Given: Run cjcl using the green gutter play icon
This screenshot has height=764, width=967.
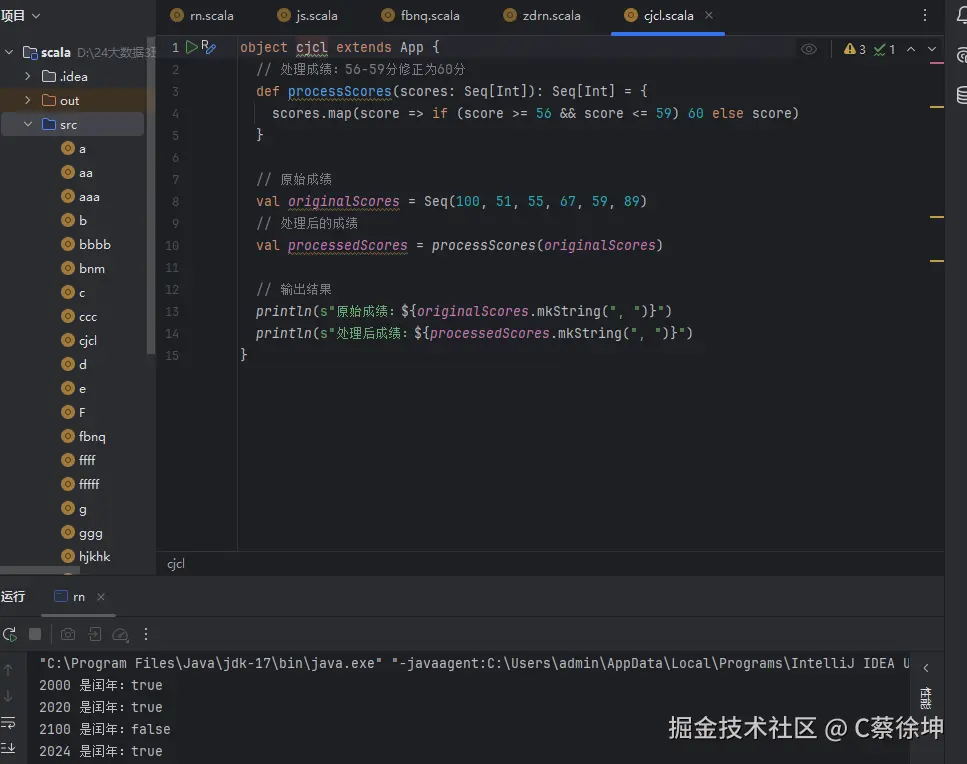Looking at the screenshot, I should click(x=190, y=46).
